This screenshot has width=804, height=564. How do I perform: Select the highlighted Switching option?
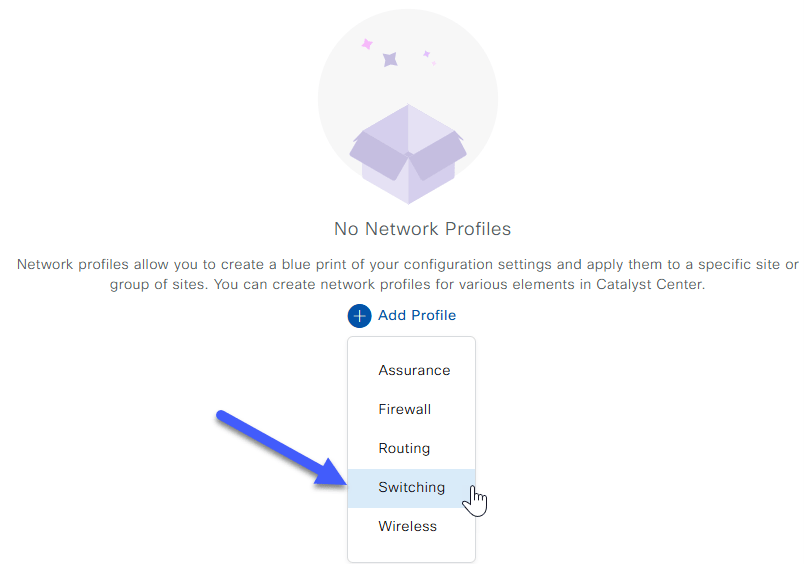tap(411, 488)
